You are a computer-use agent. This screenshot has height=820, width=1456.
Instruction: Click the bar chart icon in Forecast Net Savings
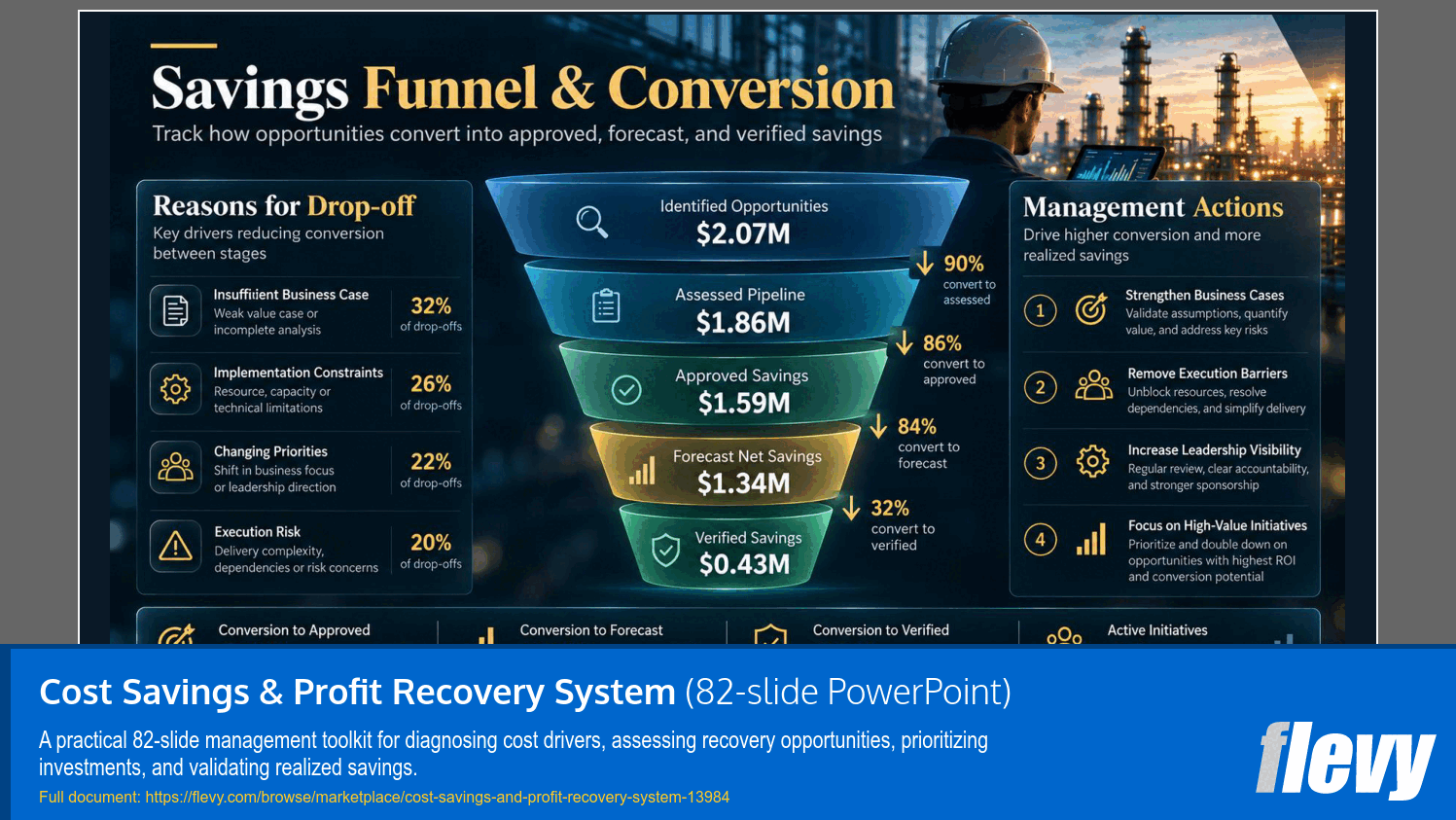[642, 471]
